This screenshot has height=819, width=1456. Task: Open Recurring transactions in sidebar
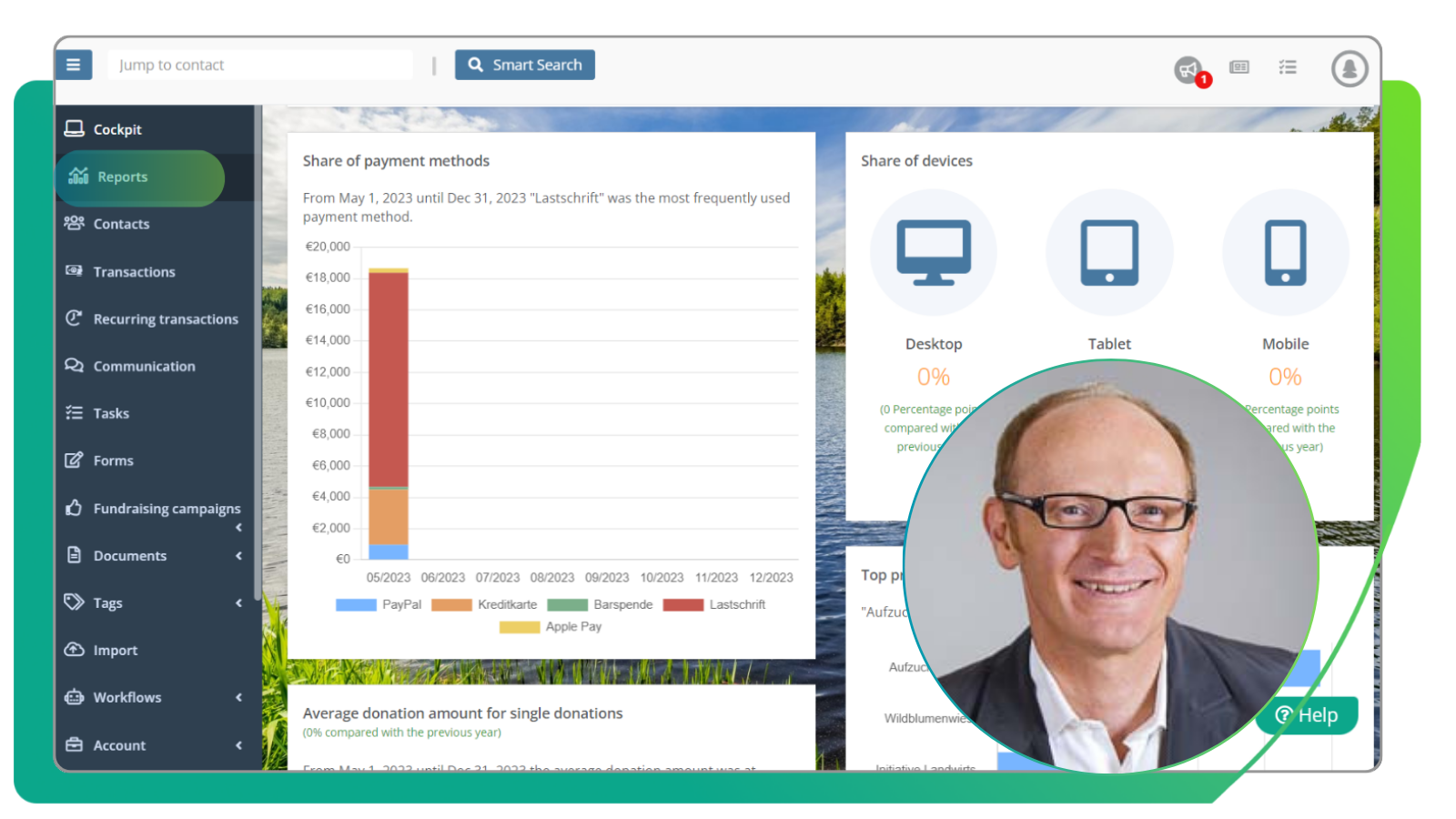pos(166,318)
